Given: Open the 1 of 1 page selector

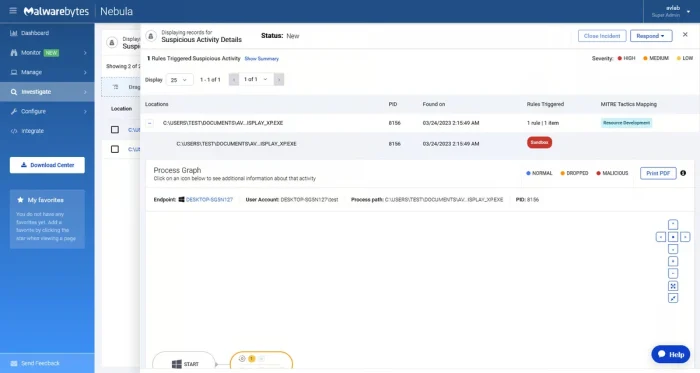Looking at the screenshot, I should click(x=256, y=79).
